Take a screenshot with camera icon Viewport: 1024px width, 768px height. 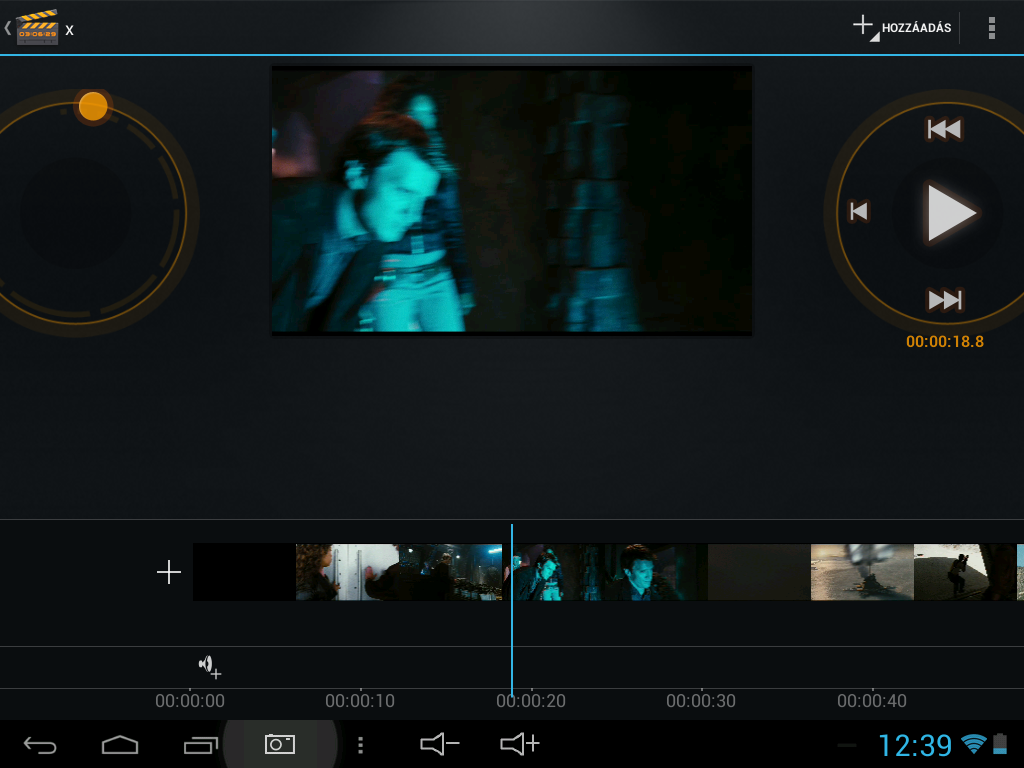click(280, 744)
